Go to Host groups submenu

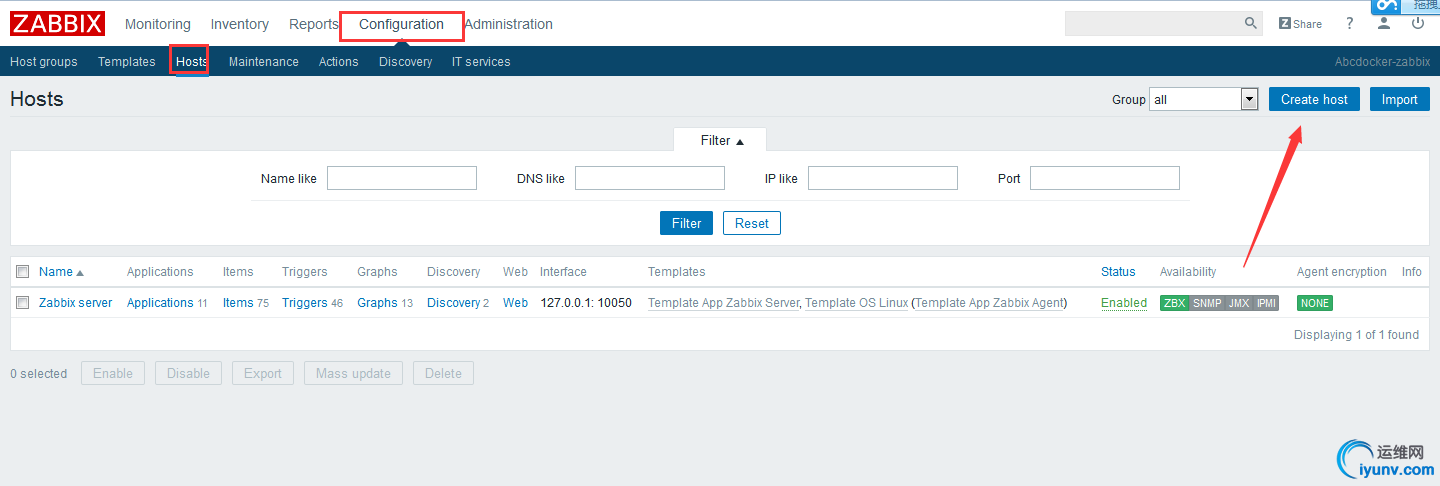click(44, 62)
